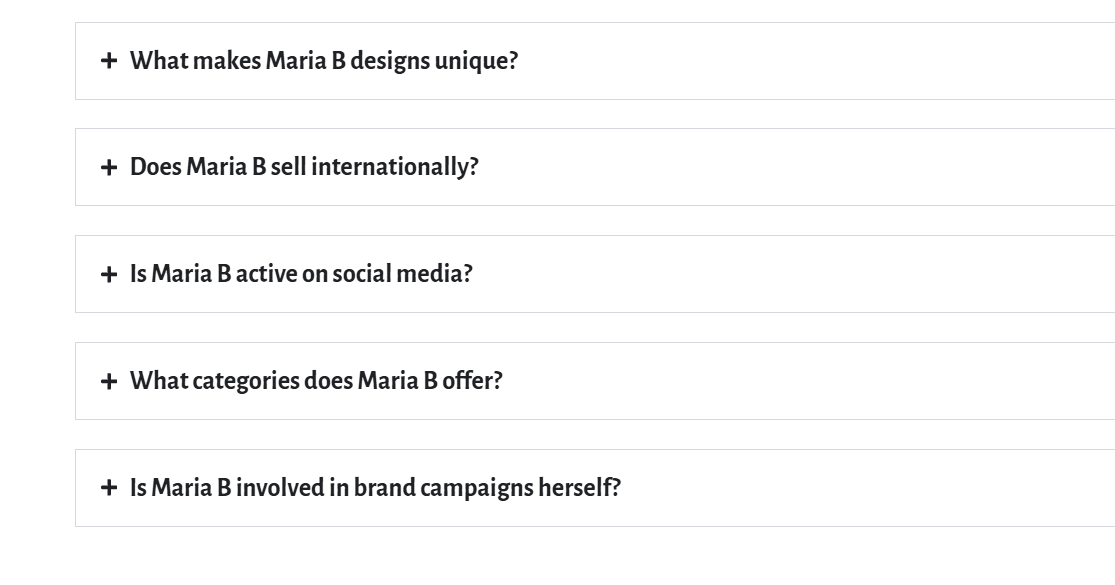Click plus icon next to 'Does Maria B sell internationally?'
This screenshot has width=1115, height=585.
(x=109, y=168)
